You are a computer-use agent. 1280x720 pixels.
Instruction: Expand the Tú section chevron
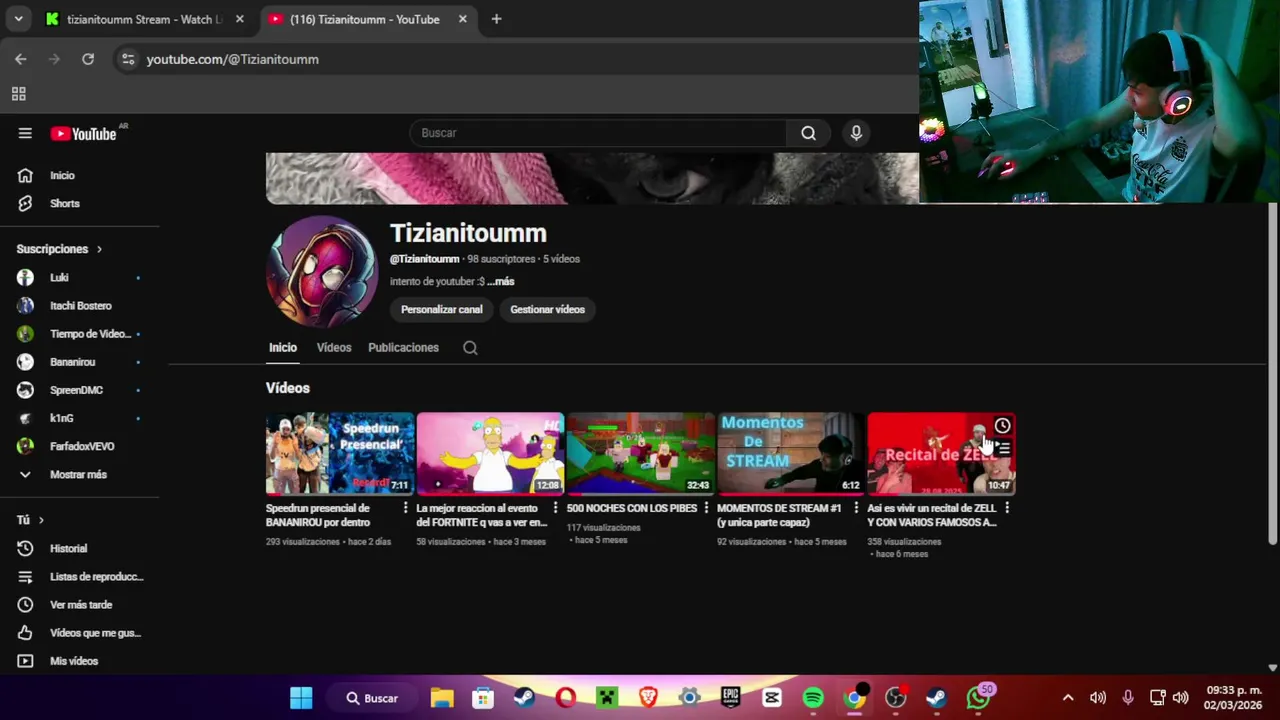(x=41, y=520)
